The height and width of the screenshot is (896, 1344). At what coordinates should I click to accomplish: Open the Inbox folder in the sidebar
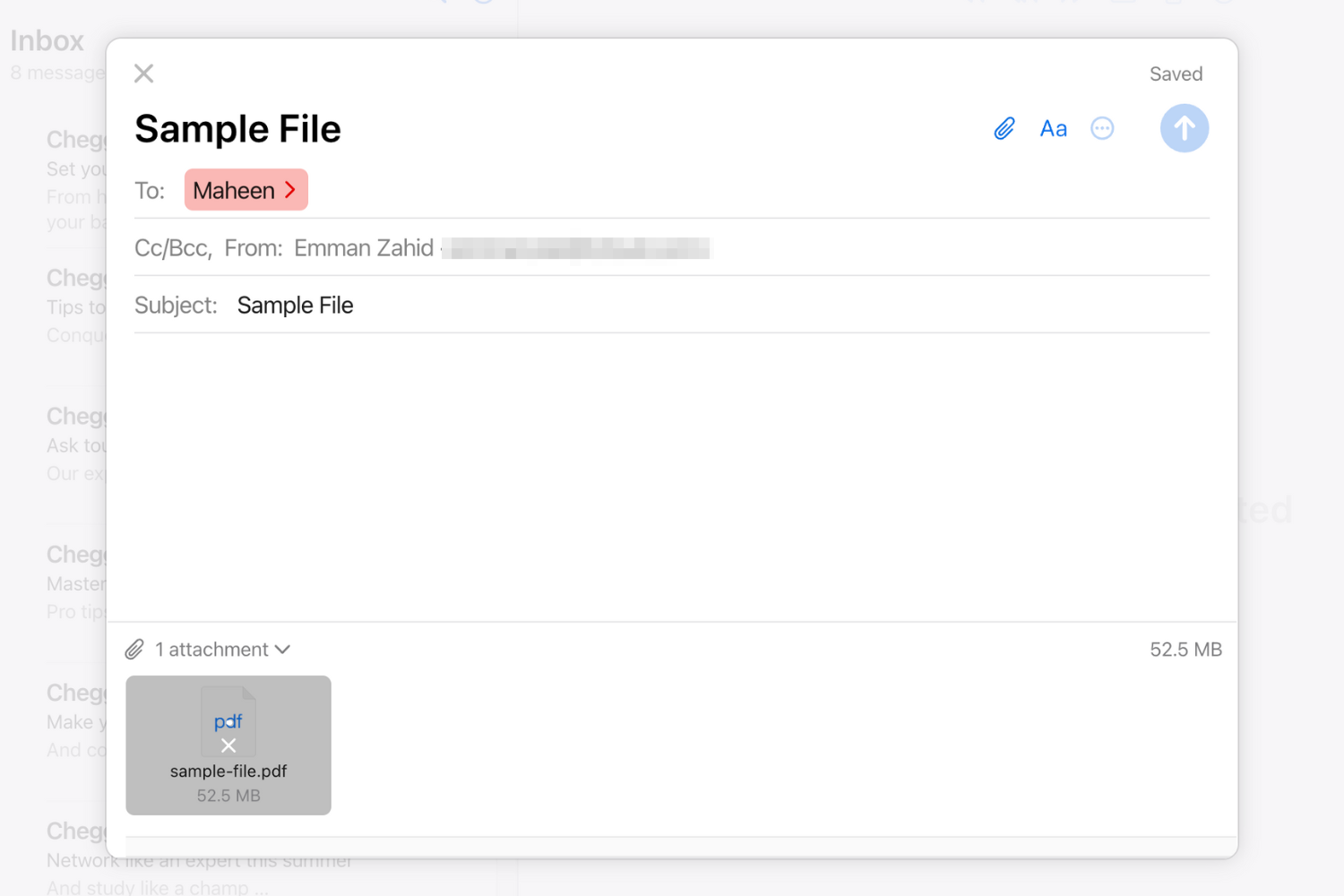(x=47, y=39)
